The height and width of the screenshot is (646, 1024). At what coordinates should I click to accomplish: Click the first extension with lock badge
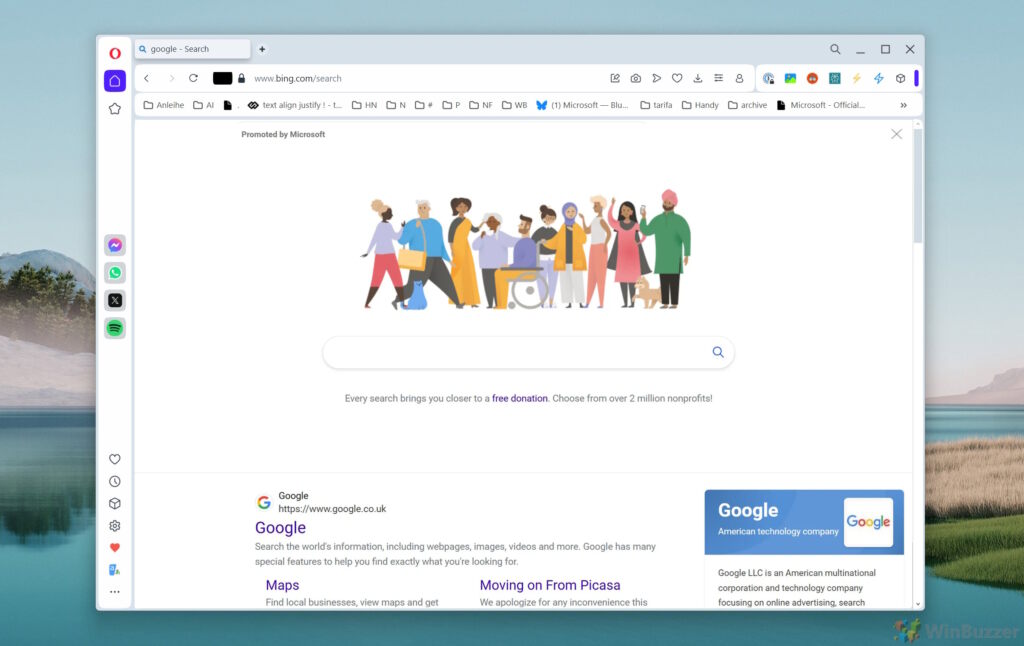tap(769, 78)
